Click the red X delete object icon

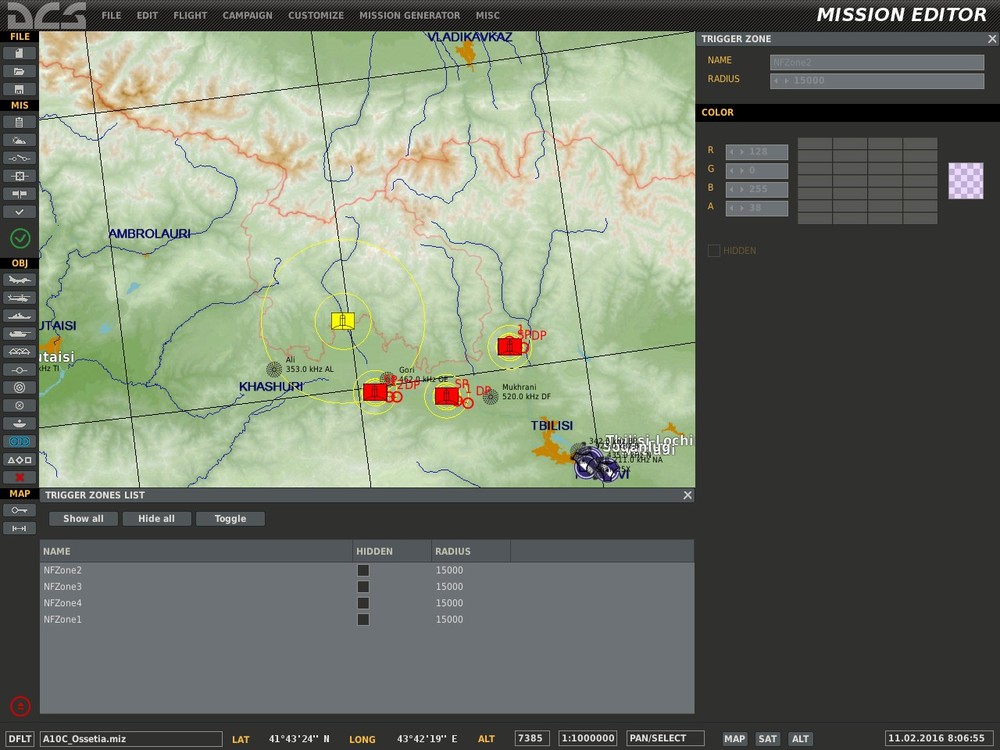[20, 477]
